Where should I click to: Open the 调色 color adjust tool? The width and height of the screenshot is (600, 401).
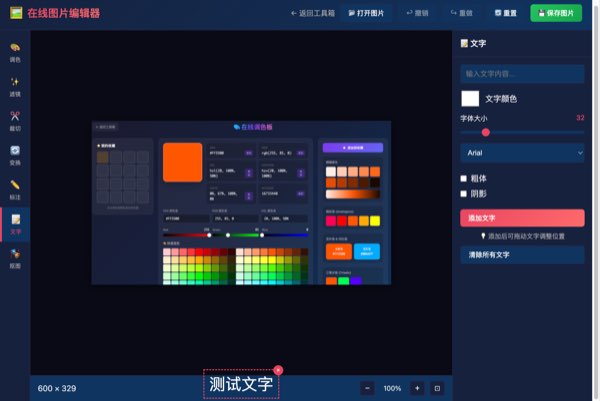coord(15,53)
